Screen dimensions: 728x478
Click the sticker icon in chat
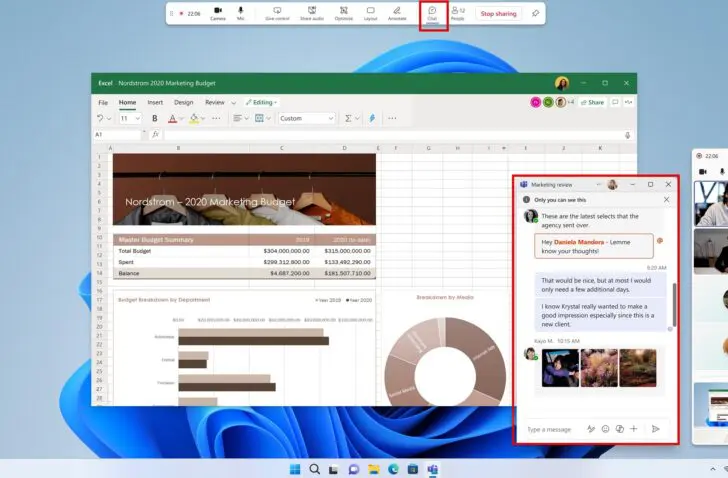pos(619,429)
